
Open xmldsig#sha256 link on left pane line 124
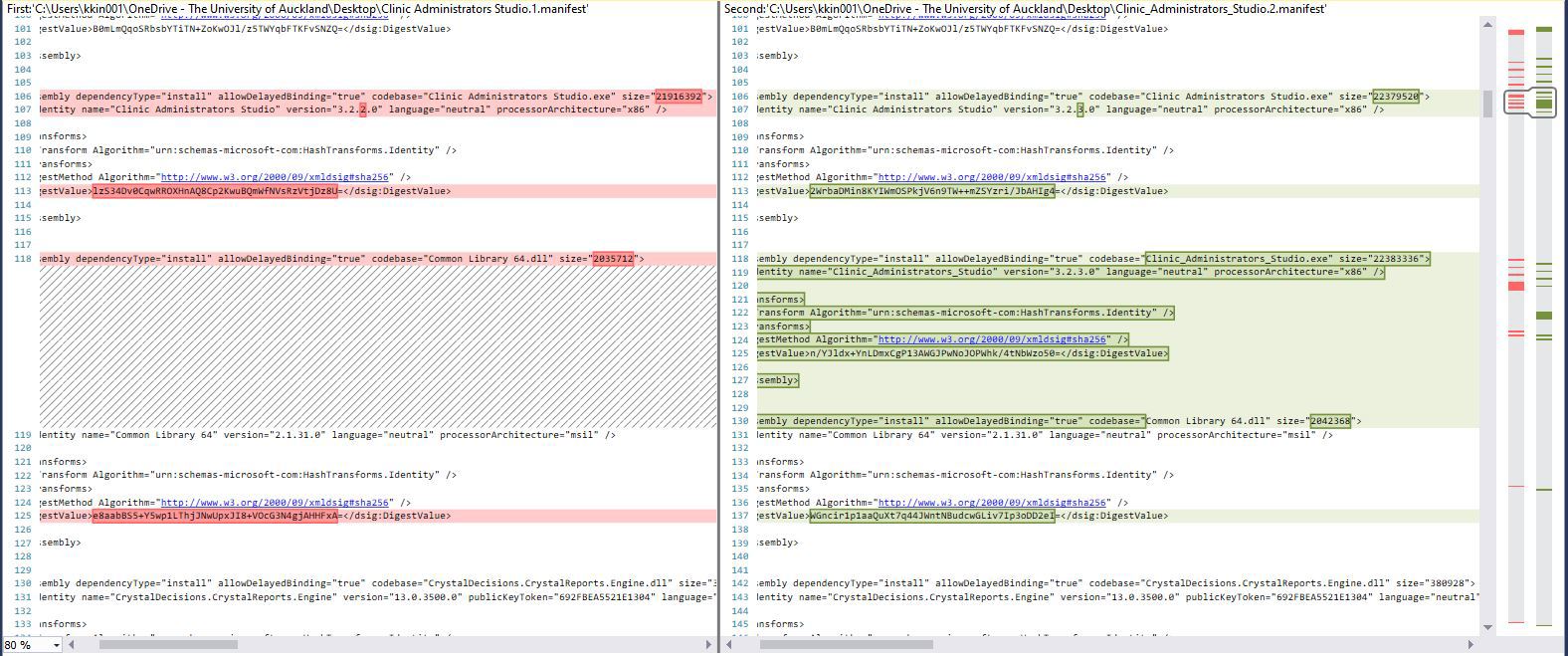[x=276, y=503]
